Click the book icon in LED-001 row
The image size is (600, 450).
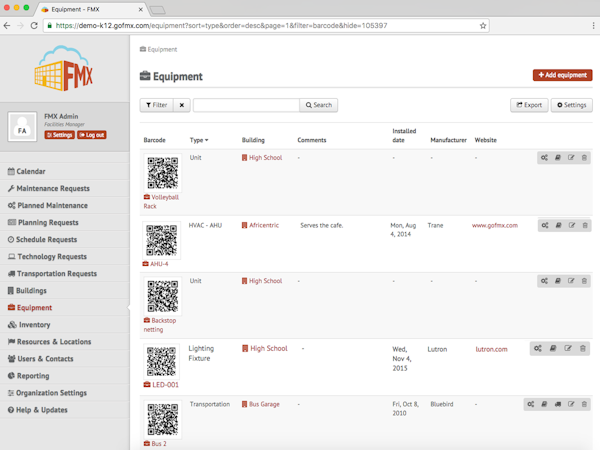pos(553,348)
